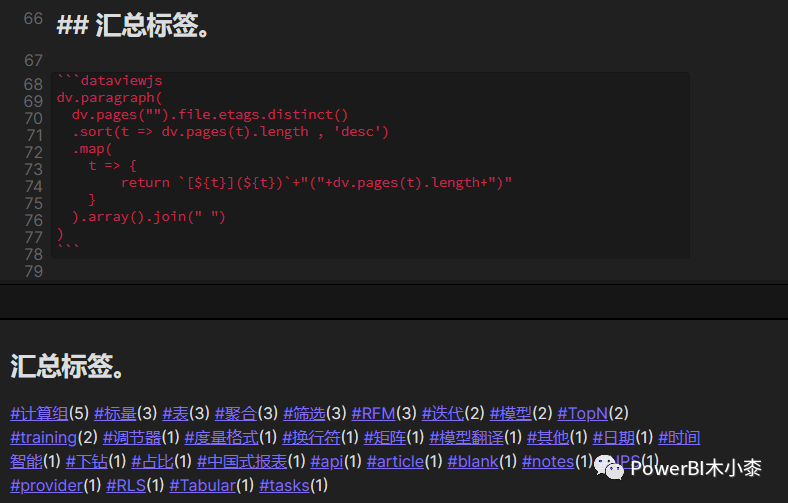Open the #api tag link

click(x=327, y=462)
